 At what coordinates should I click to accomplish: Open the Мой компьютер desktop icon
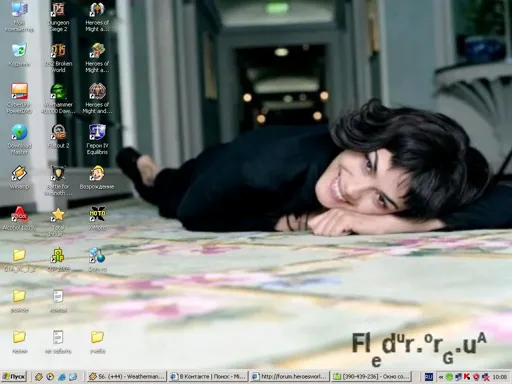click(x=19, y=16)
